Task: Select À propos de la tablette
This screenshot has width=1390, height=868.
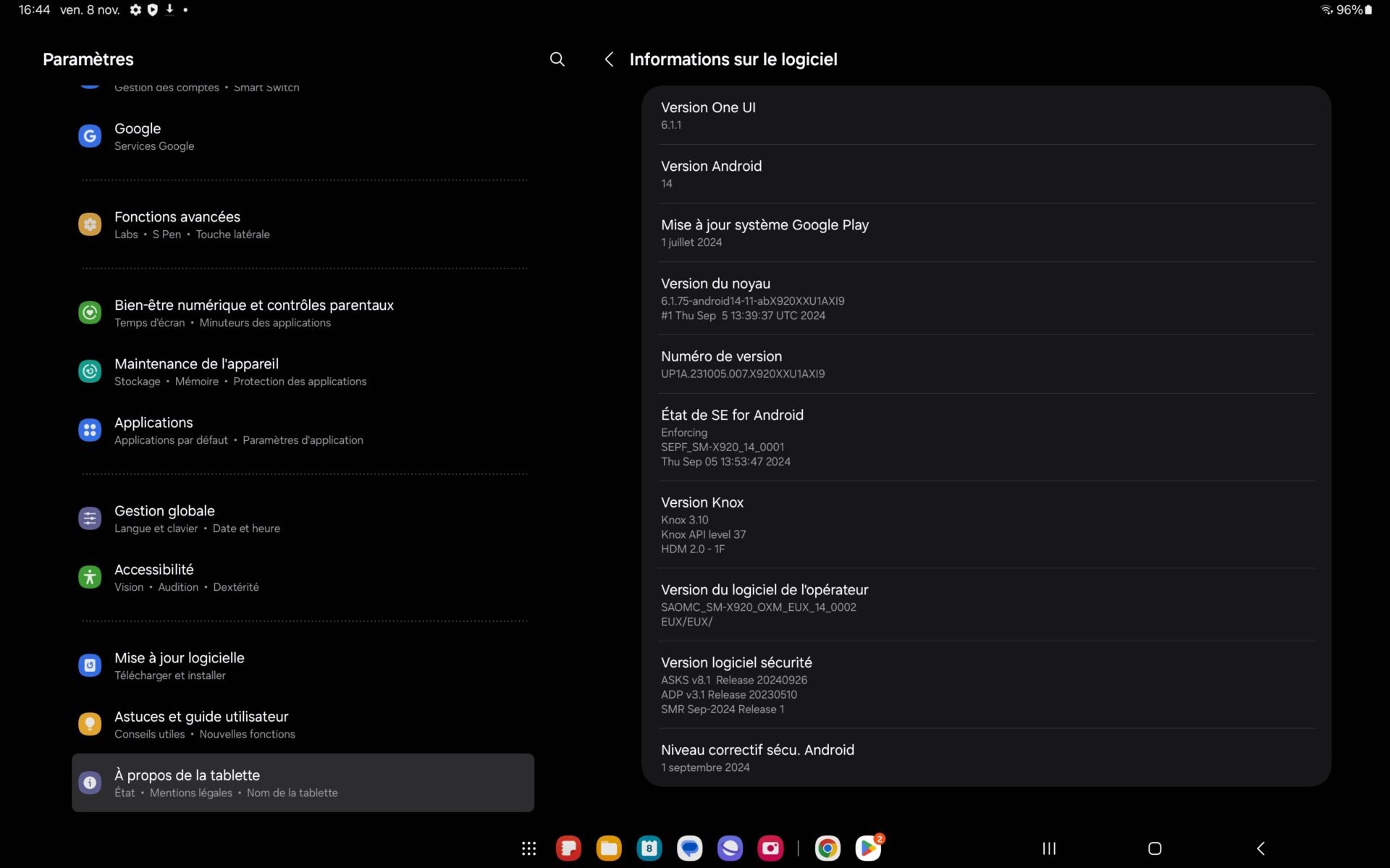Action: (x=303, y=783)
